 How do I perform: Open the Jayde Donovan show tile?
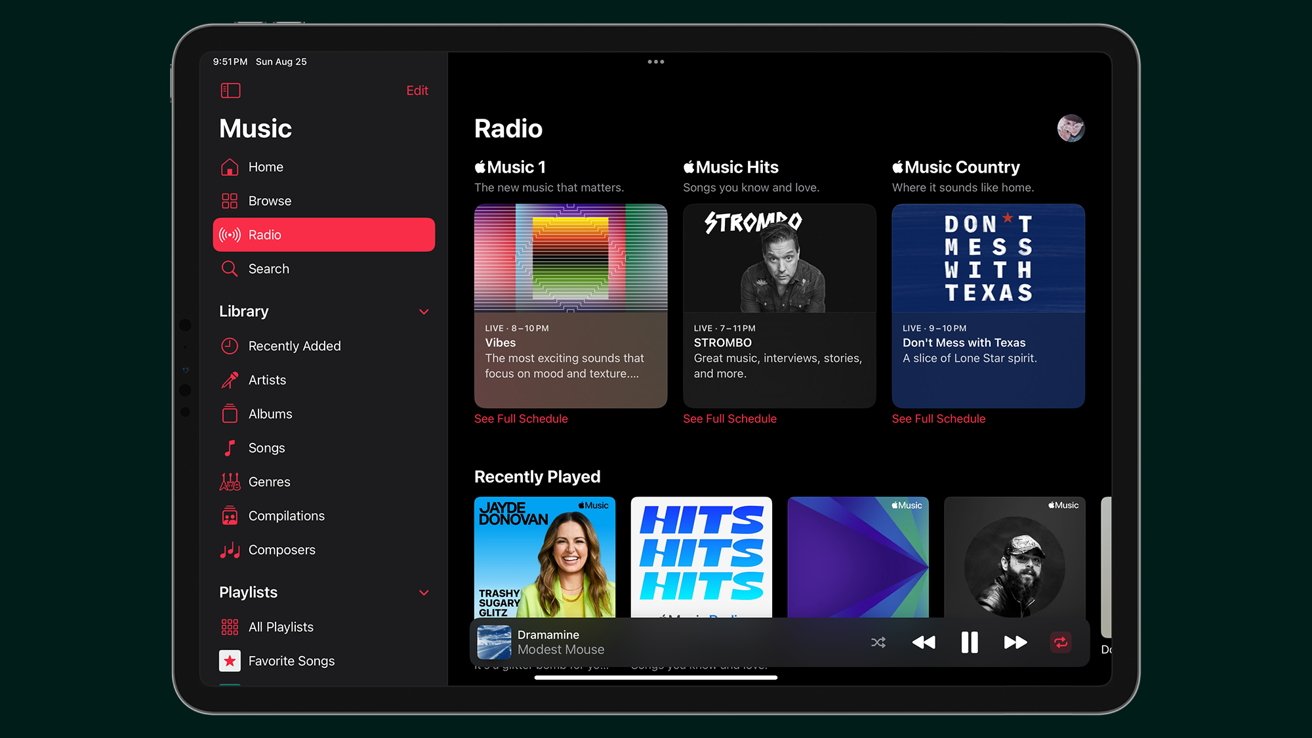pyautogui.click(x=545, y=558)
